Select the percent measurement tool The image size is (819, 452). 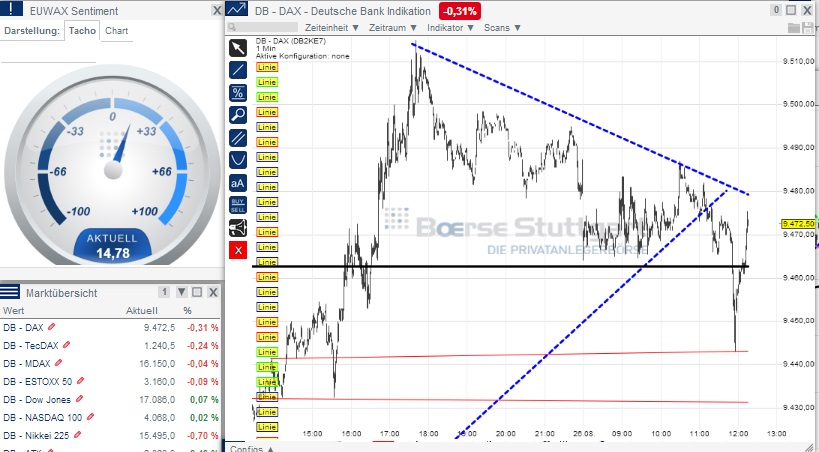point(238,92)
